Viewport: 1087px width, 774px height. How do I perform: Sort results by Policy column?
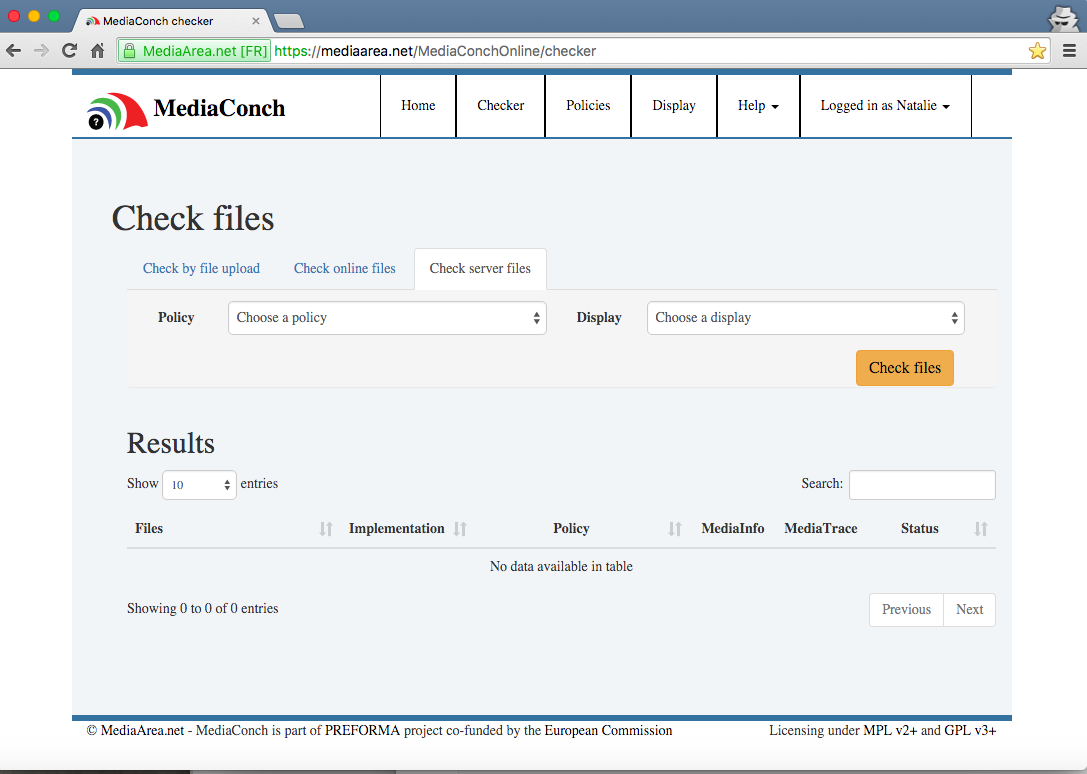tap(675, 529)
